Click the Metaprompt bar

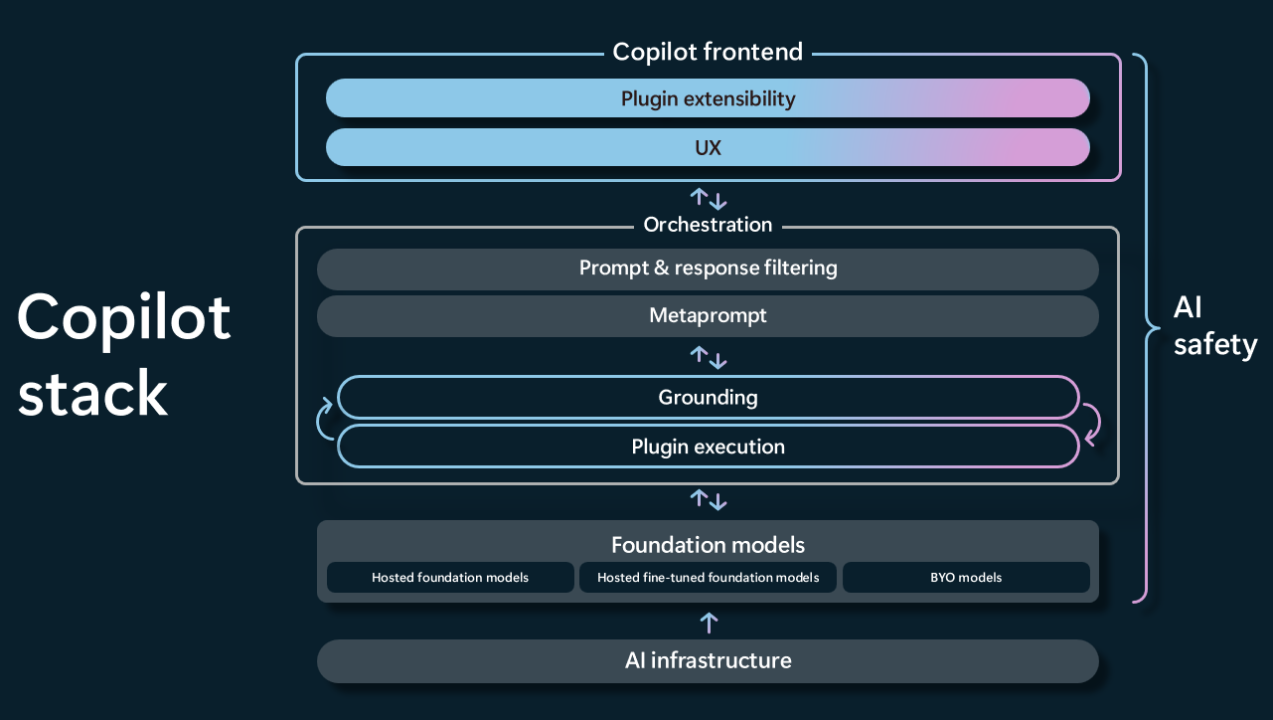[x=707, y=316]
